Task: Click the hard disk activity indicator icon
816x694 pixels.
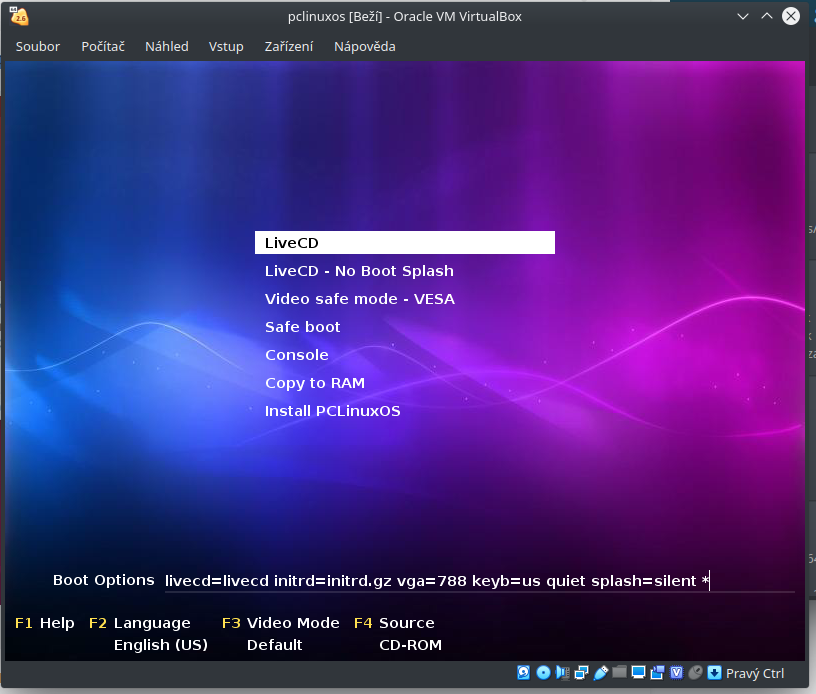Action: [x=522, y=673]
